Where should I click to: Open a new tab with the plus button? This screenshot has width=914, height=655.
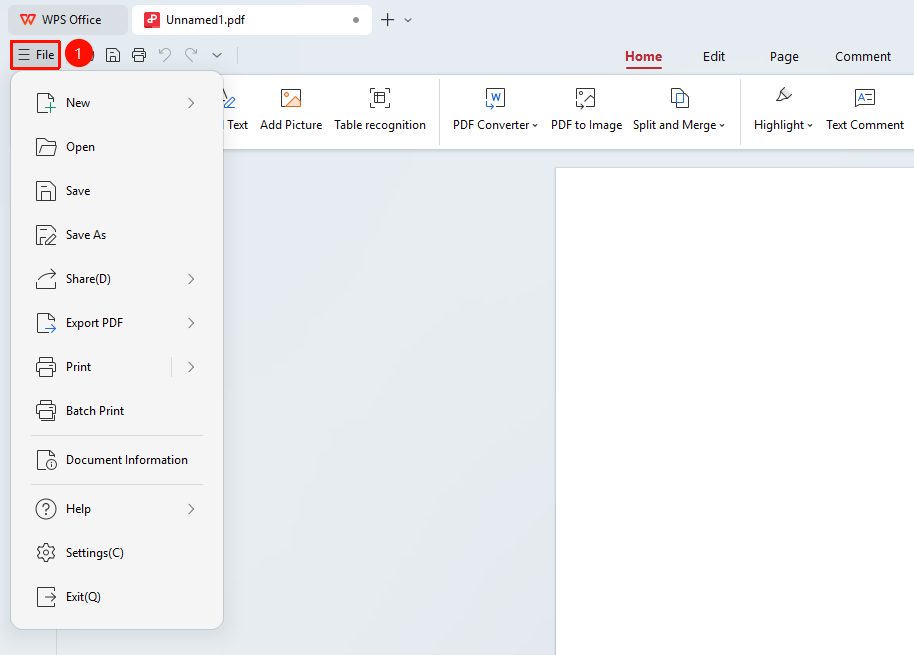tap(388, 20)
